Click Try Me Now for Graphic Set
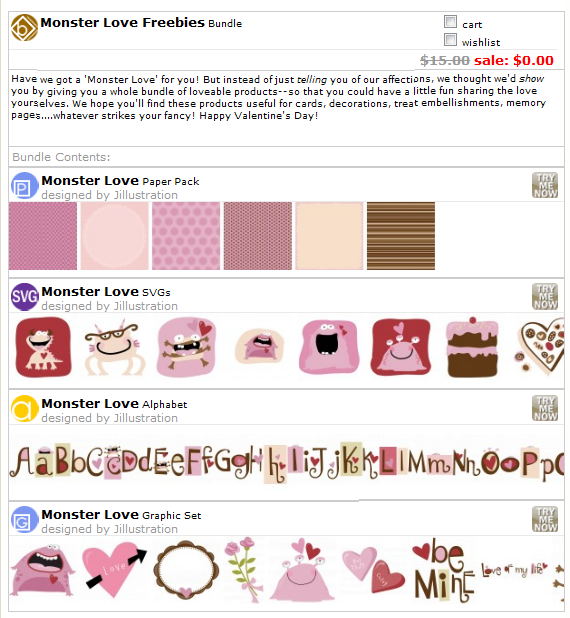 tap(545, 519)
